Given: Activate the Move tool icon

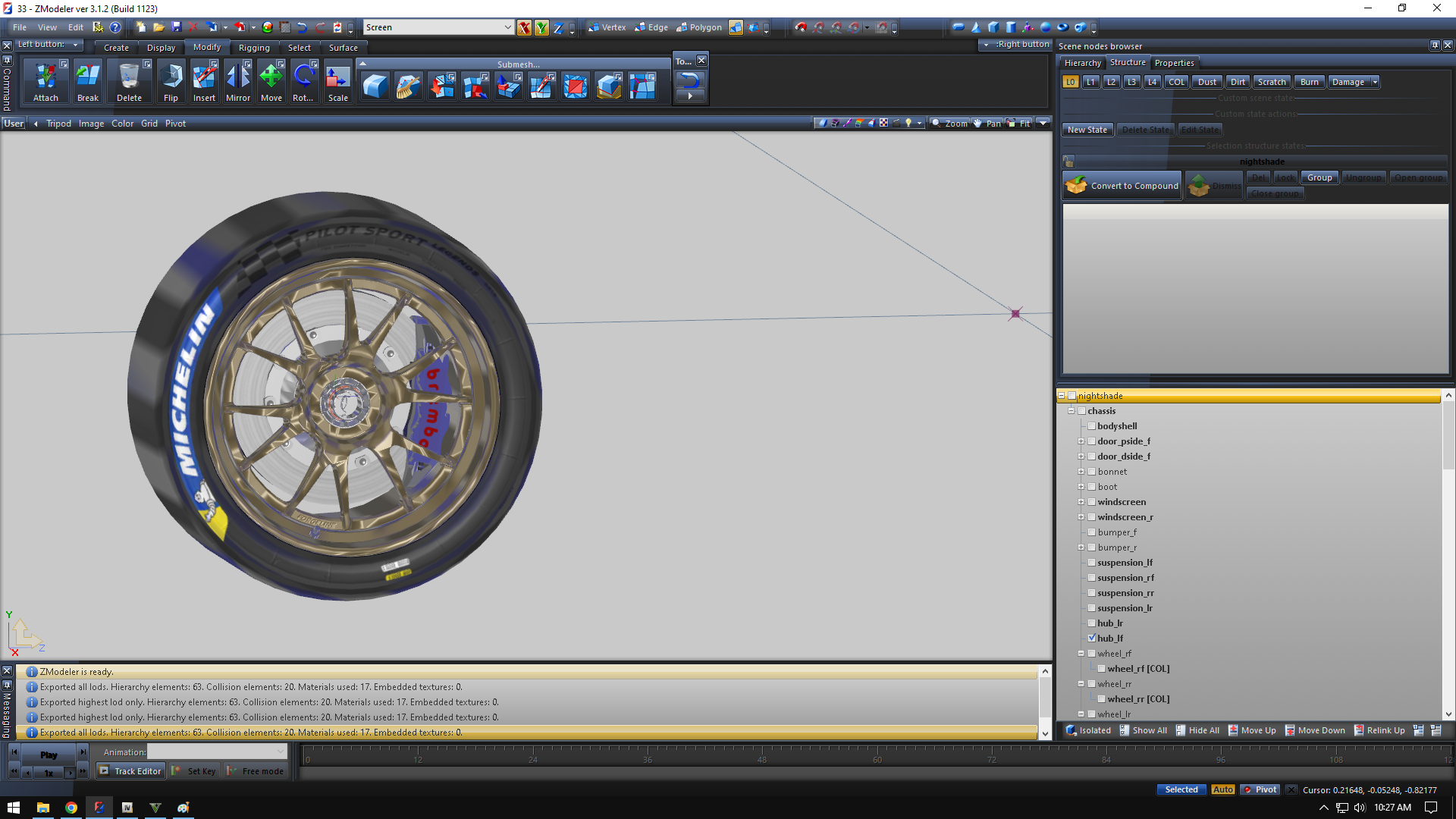Looking at the screenshot, I should (271, 80).
